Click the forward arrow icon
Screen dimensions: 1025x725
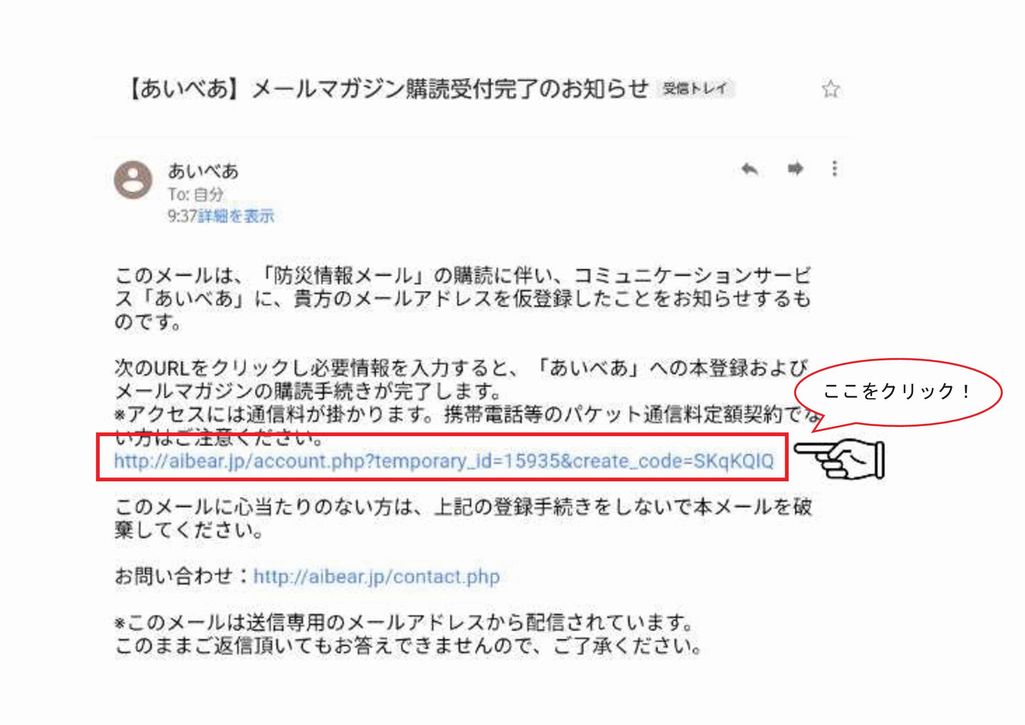(795, 169)
